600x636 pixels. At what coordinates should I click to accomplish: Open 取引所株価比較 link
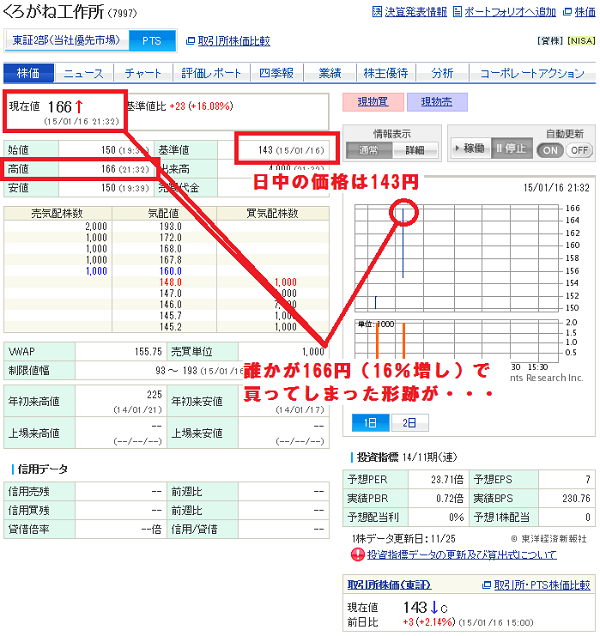point(234,41)
